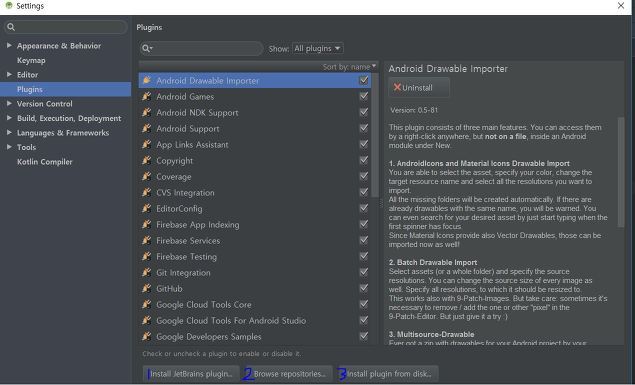The height and width of the screenshot is (385, 635).
Task: Click Install JetBrains plugin button
Action: point(191,374)
